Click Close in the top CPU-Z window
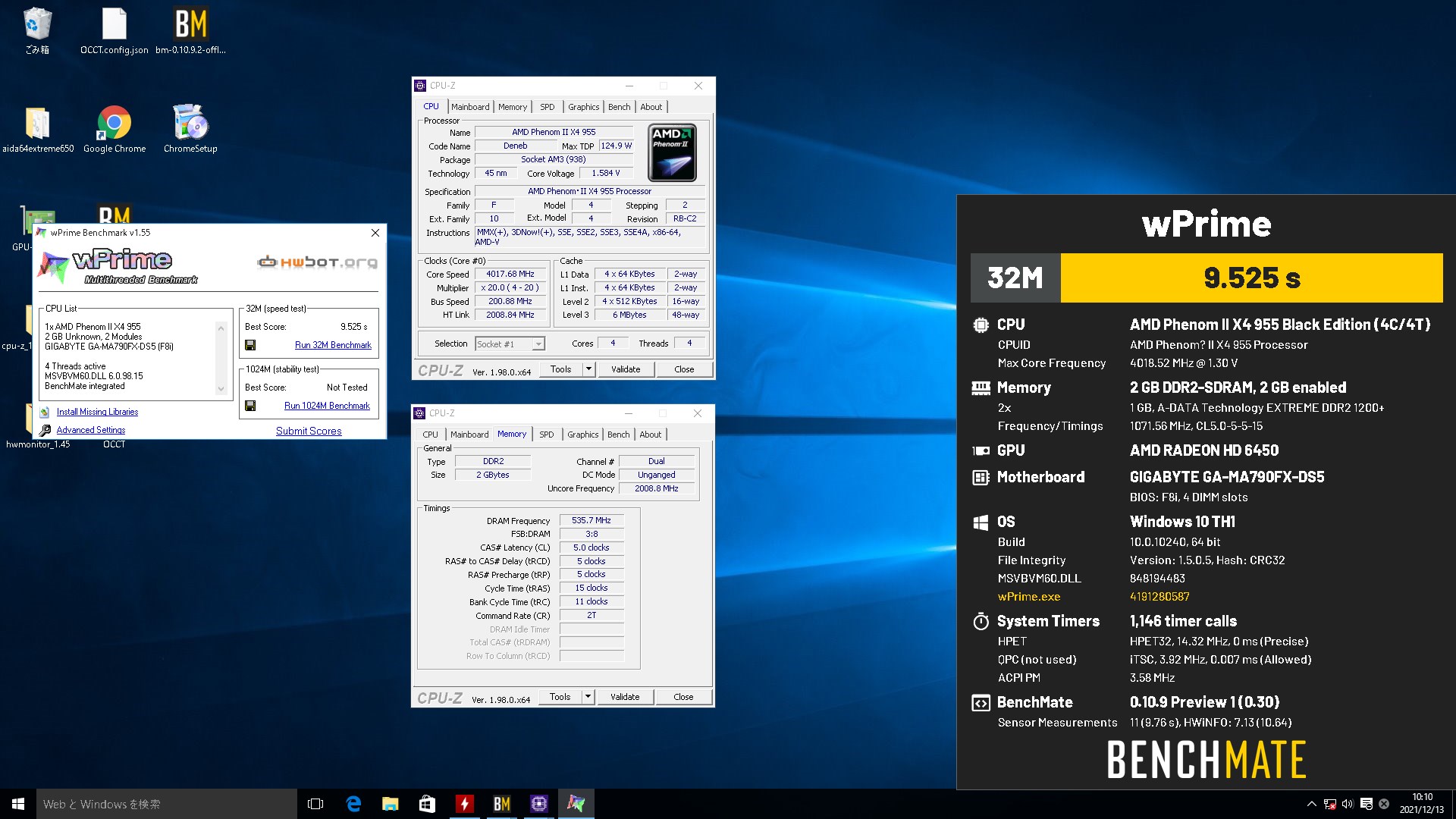Screen dimensions: 1456x819 point(684,369)
